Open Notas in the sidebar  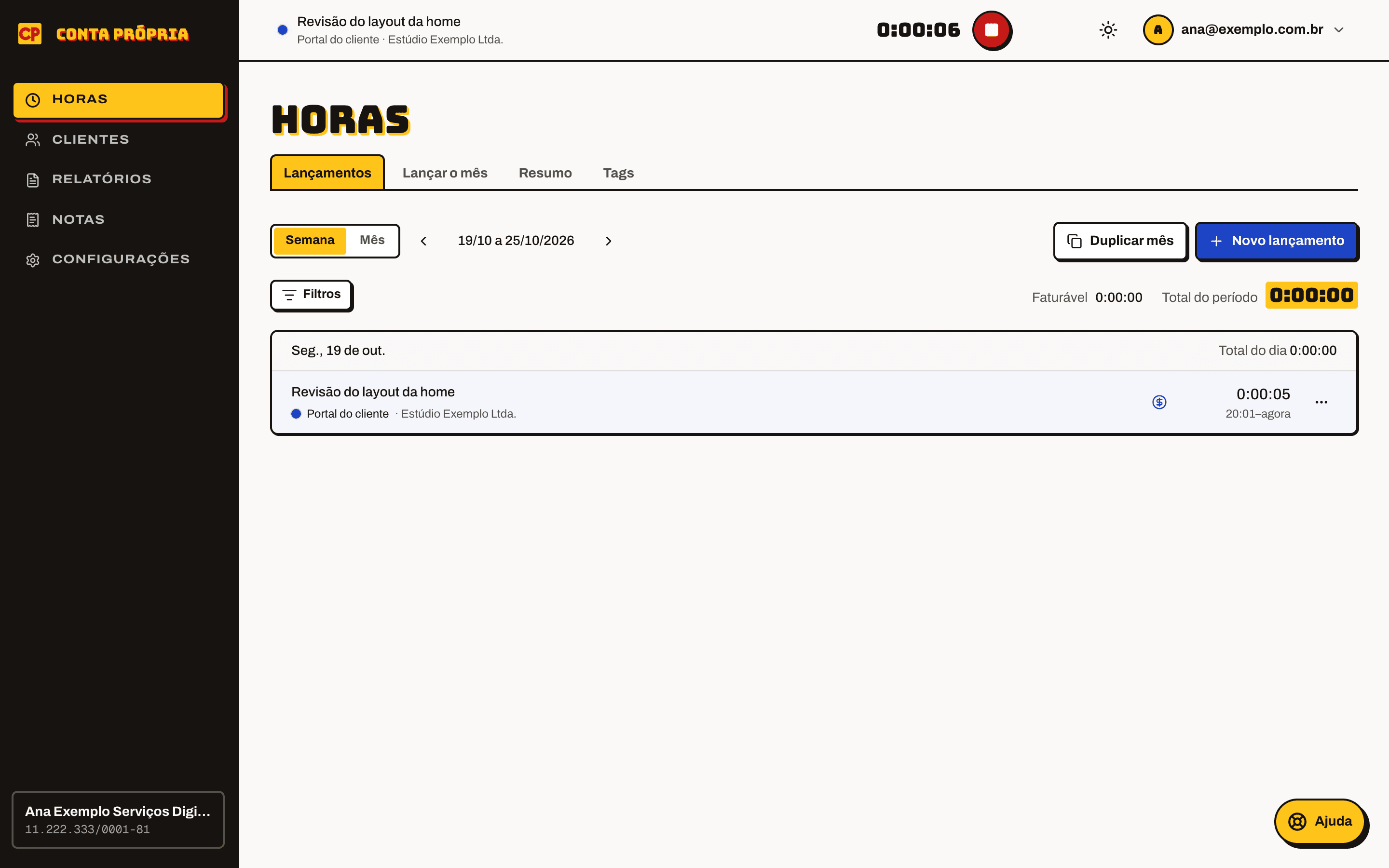point(118,219)
